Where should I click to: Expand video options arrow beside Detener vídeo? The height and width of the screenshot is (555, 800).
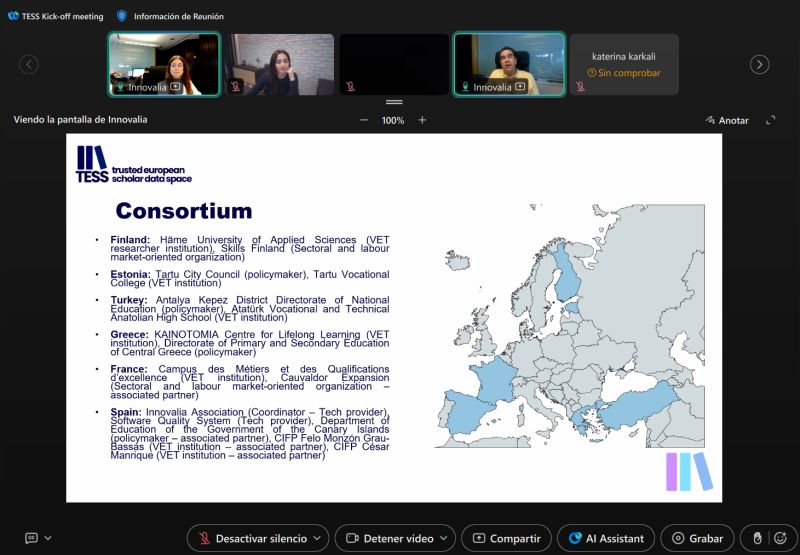443,538
